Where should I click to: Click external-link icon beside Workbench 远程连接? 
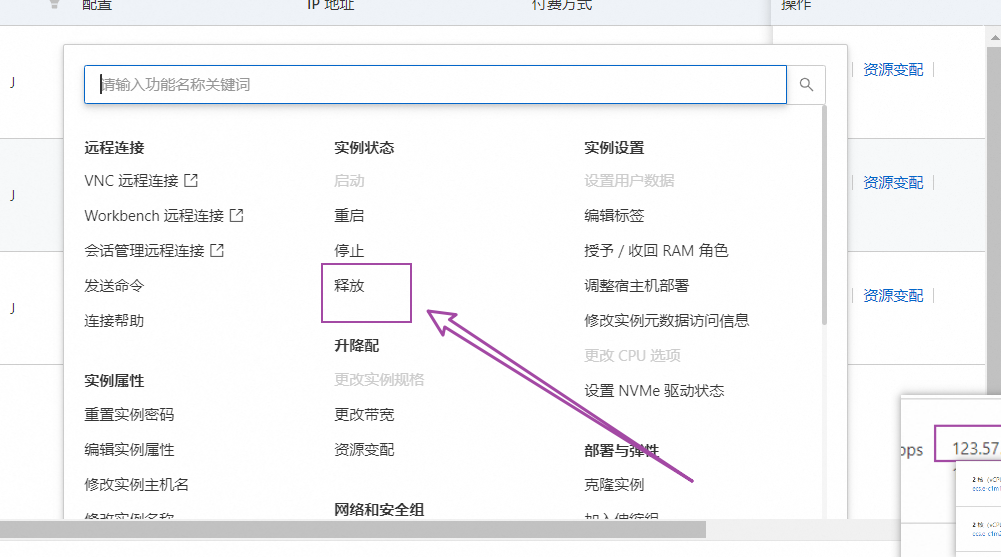coord(237,216)
